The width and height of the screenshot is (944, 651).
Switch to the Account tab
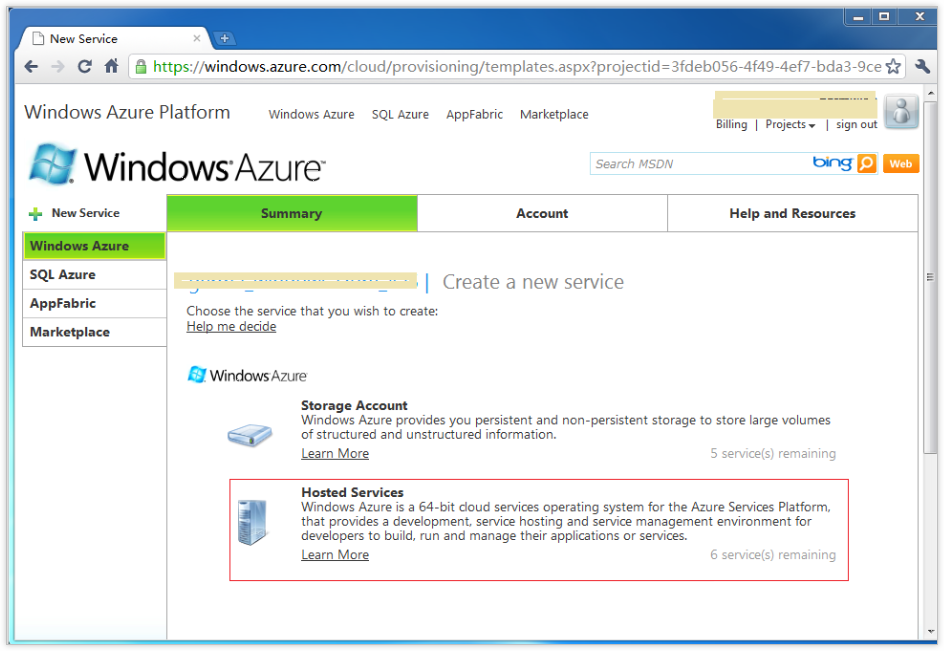tap(542, 213)
